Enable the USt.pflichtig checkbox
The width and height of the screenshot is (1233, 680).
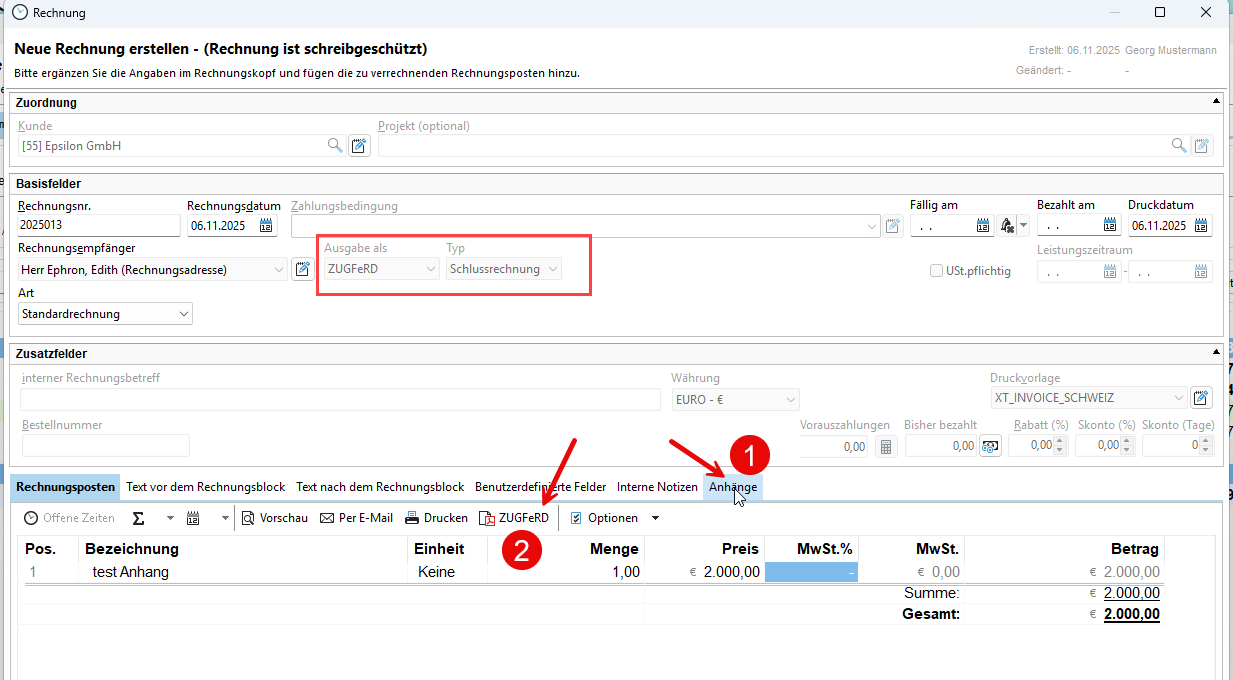pyautogui.click(x=936, y=270)
